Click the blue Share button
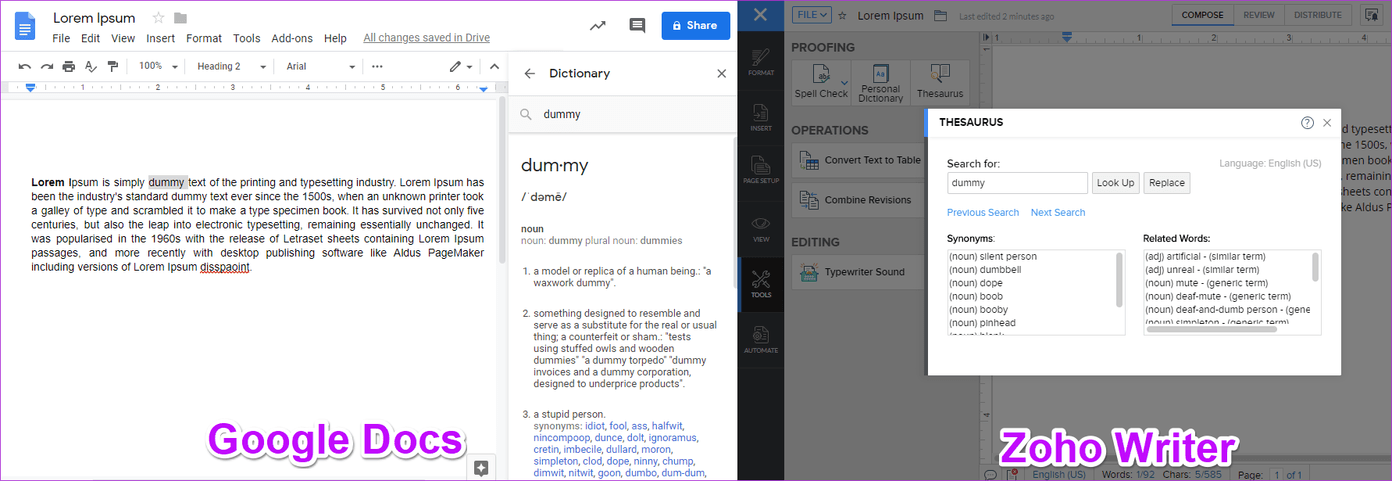1392x481 pixels. click(x=695, y=26)
